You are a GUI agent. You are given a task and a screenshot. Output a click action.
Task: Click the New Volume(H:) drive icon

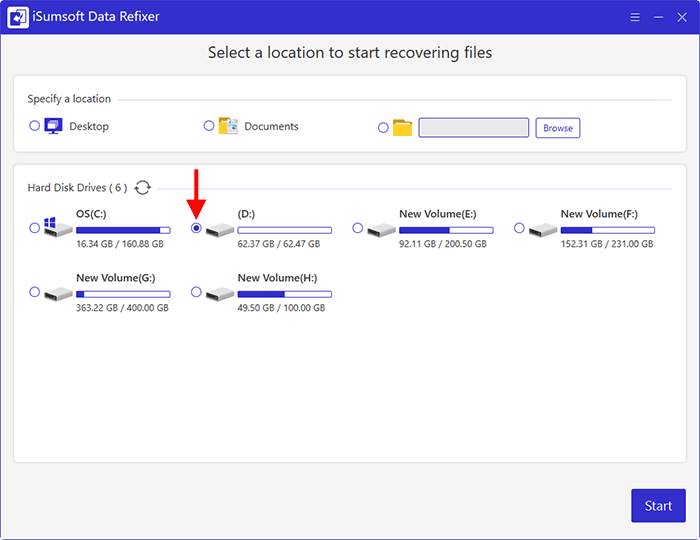pyautogui.click(x=220, y=294)
